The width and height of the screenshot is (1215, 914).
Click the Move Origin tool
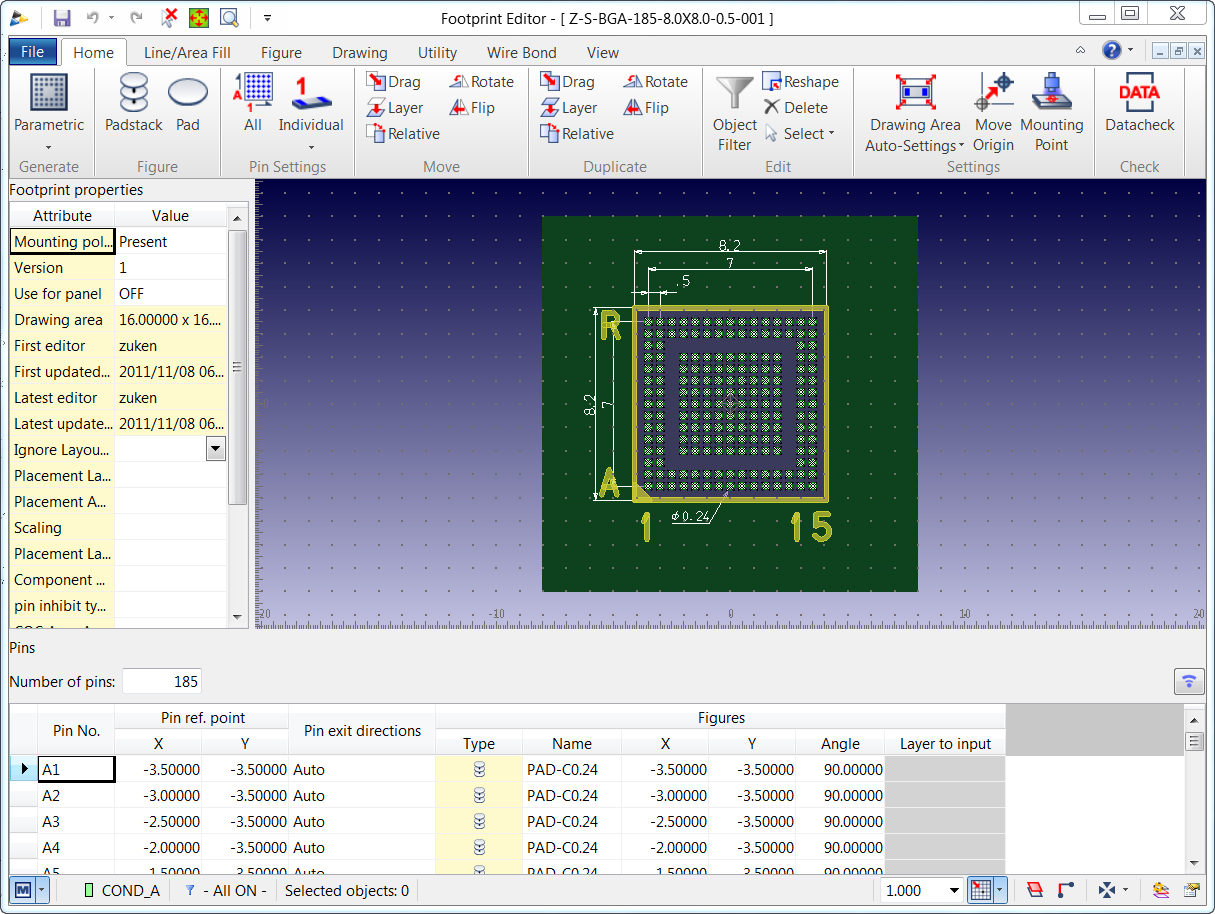(x=994, y=110)
